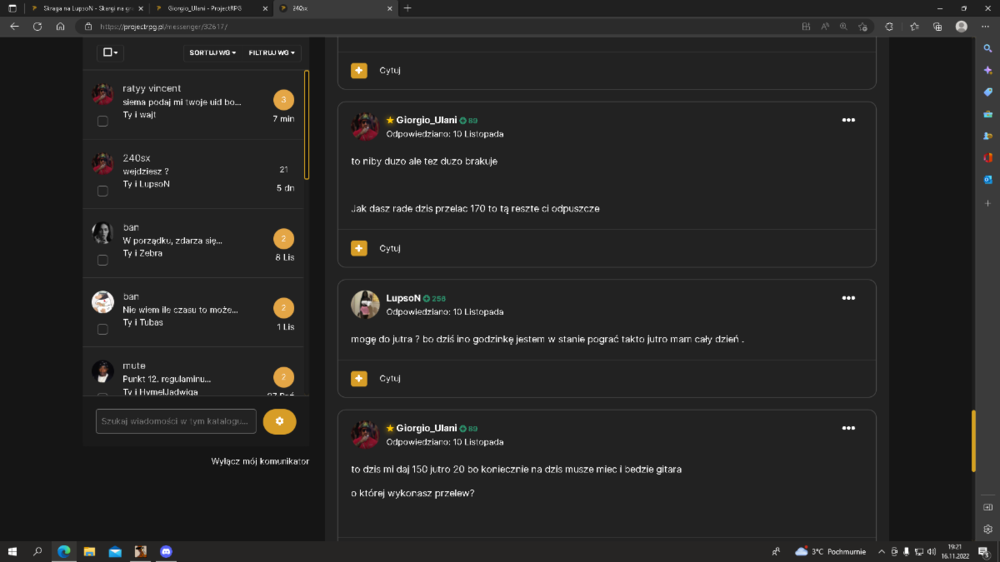Open the 'Nie wiem ile czasu to może...' message
Screen dimensions: 1000x562
[180, 309]
